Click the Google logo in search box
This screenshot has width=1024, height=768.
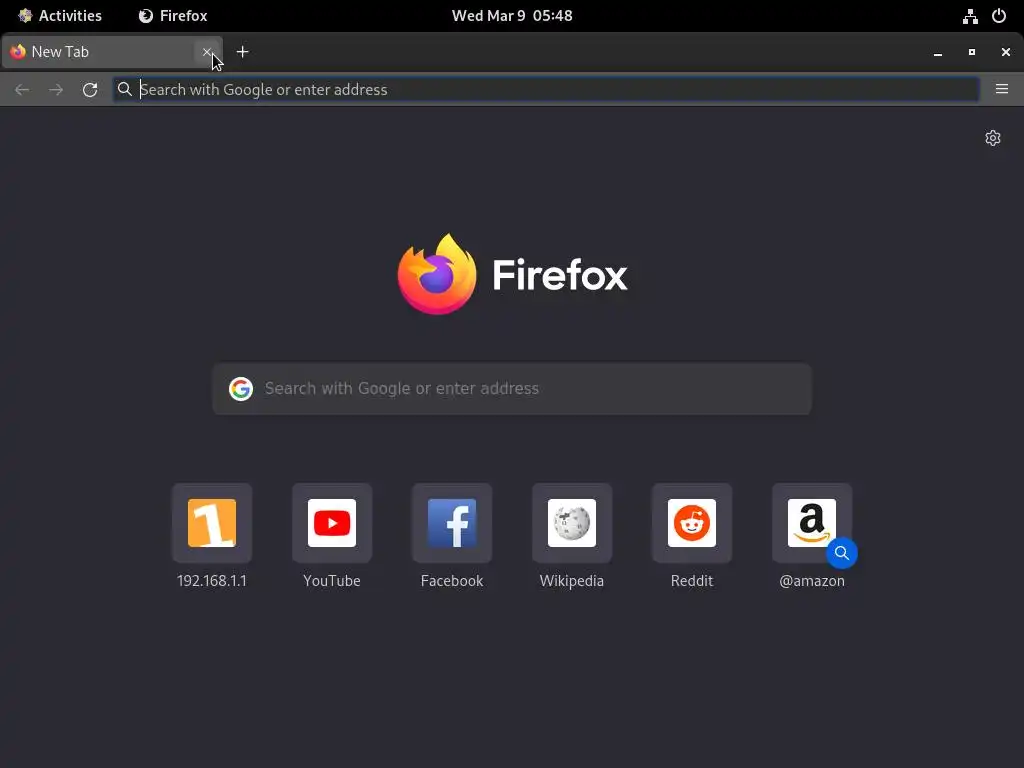click(241, 389)
